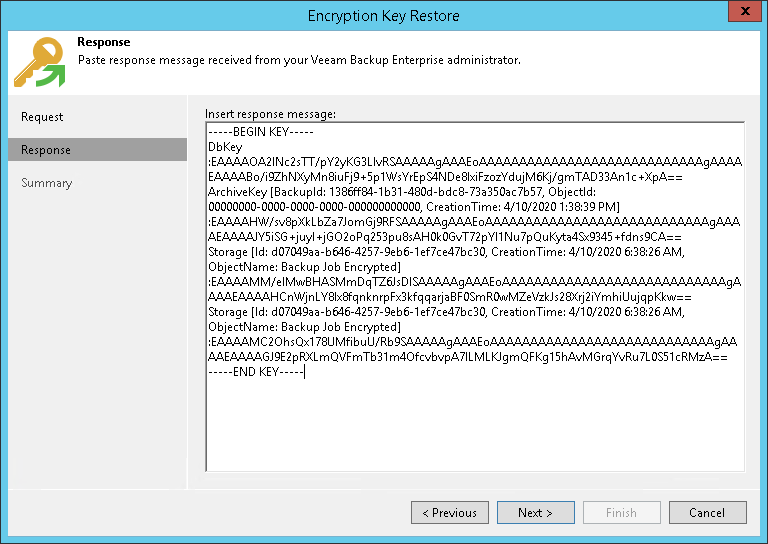Click the 'Insert response message' label
Image resolution: width=768 pixels, height=544 pixels.
click(270, 114)
